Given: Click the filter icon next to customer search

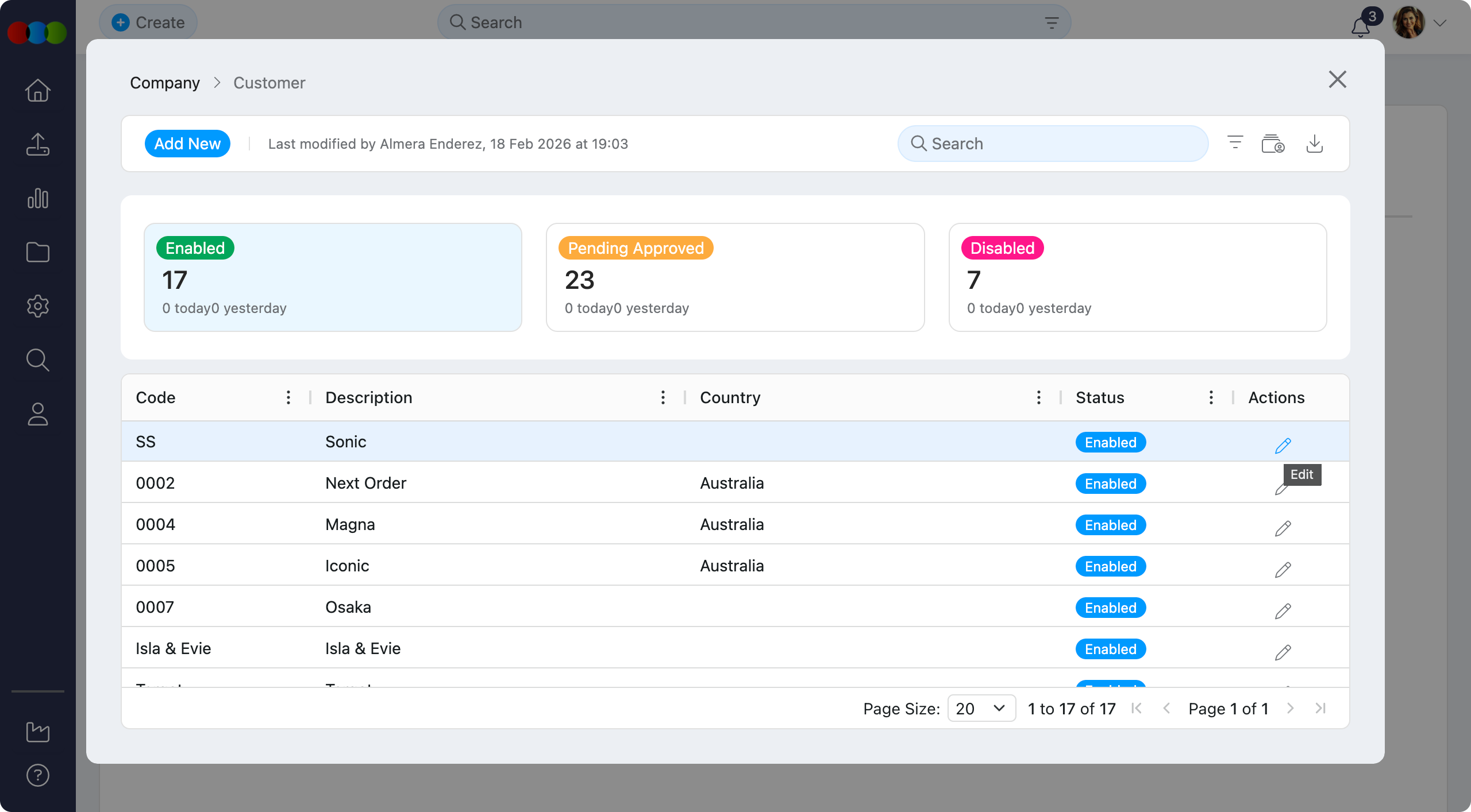Looking at the screenshot, I should [1235, 142].
